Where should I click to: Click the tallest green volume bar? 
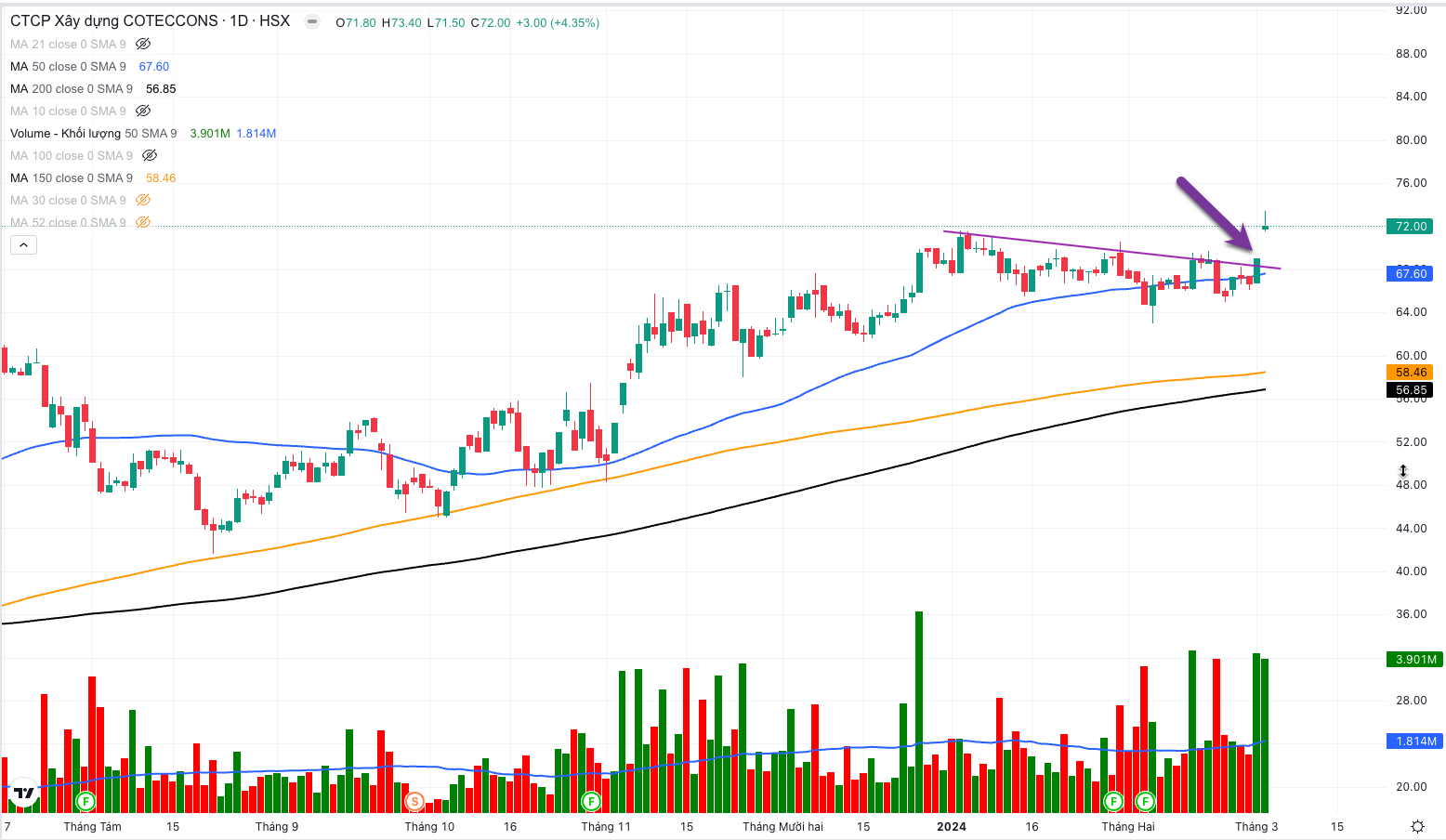pyautogui.click(x=919, y=712)
